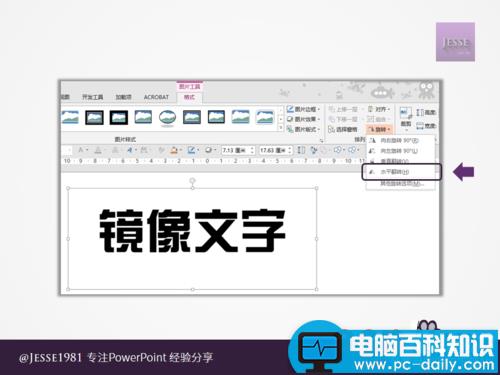Open the Align (对齐) dropdown
The image size is (500, 375).
(x=379, y=109)
